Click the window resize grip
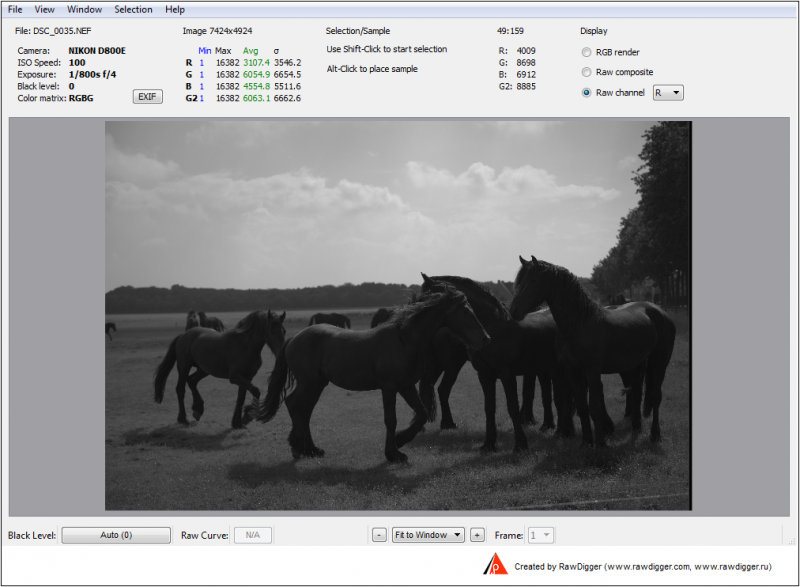800x587 pixels. (x=791, y=541)
